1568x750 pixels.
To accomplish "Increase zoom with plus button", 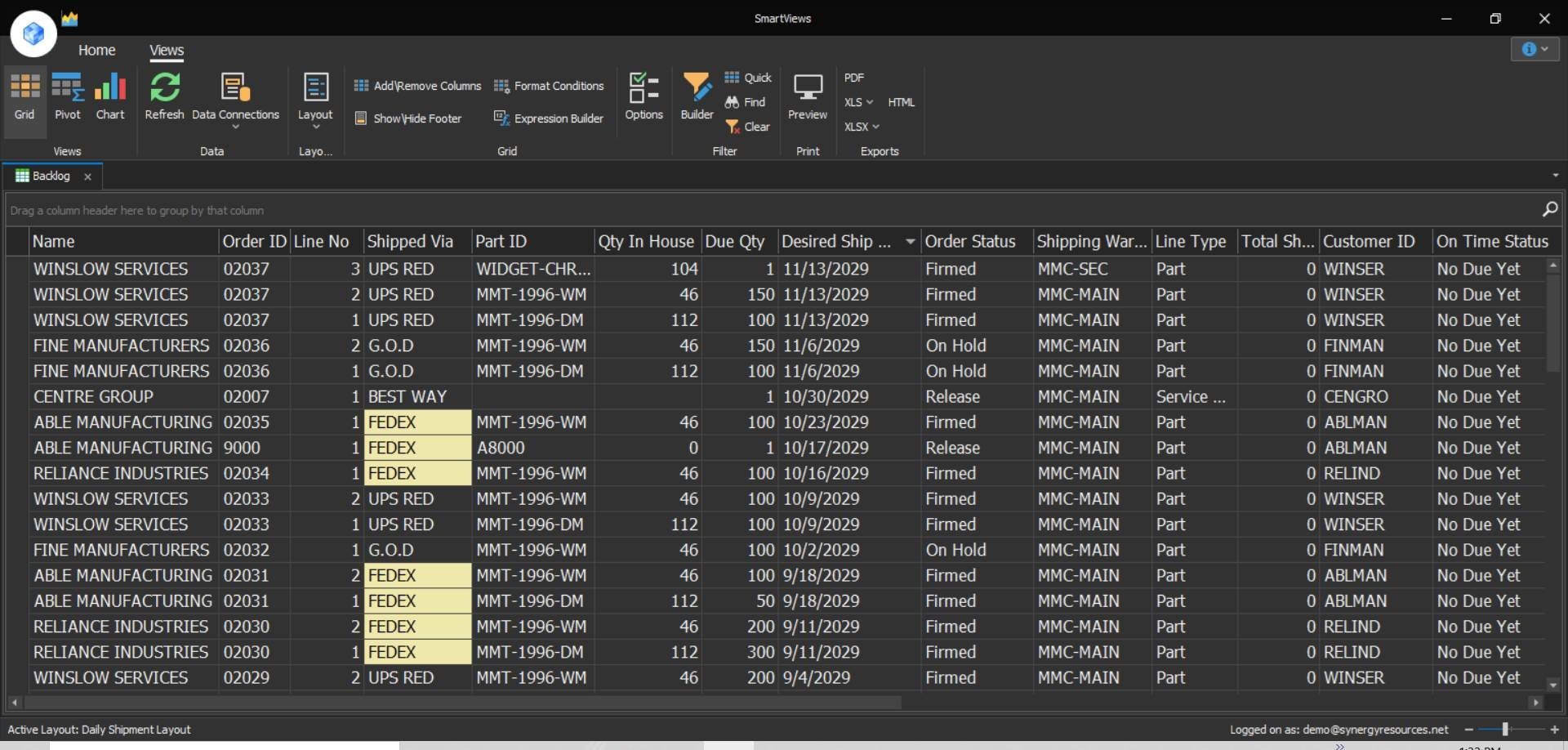I will pos(1555,730).
